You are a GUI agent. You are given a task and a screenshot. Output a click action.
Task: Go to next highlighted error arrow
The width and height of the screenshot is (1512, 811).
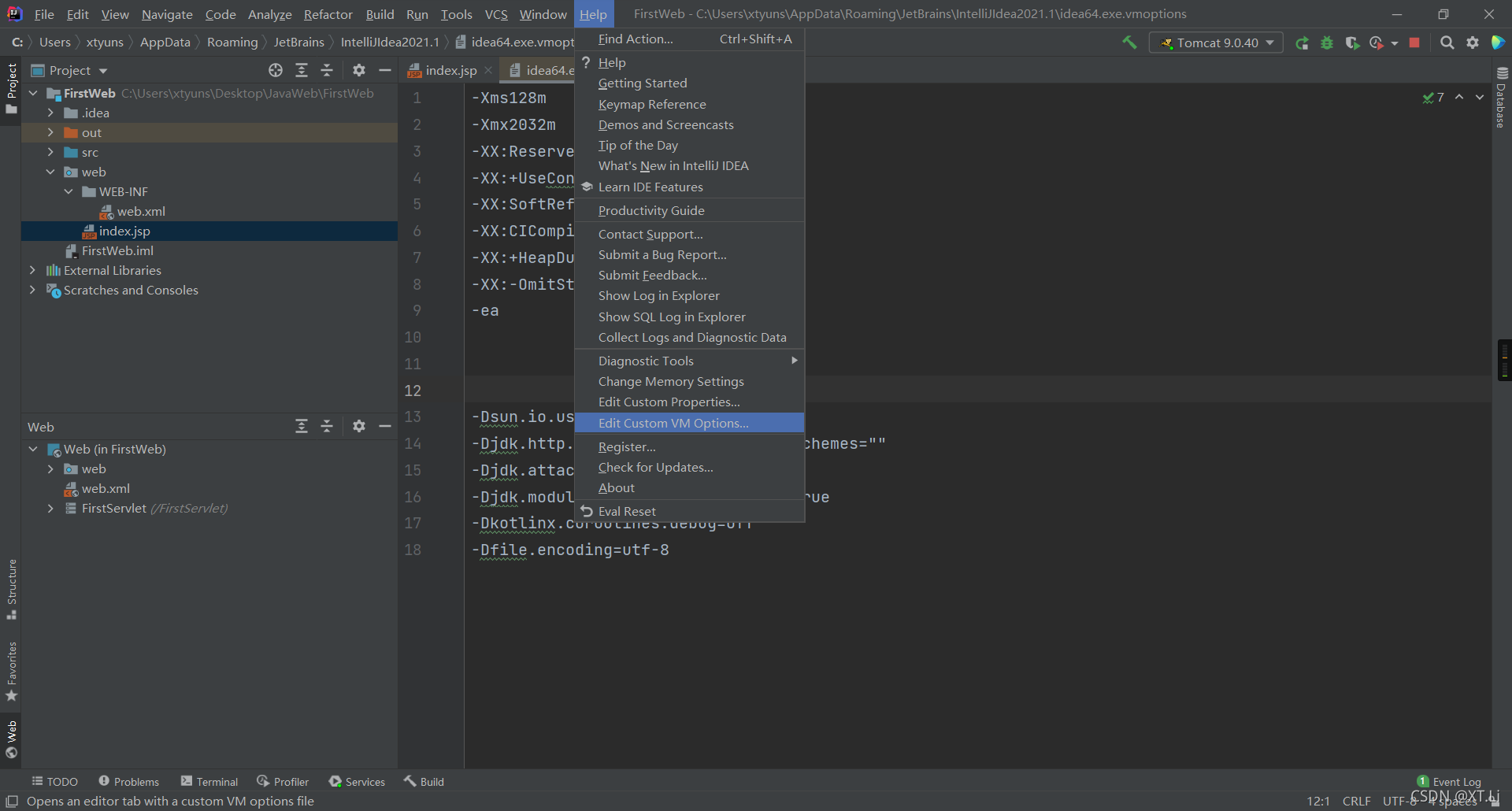[x=1480, y=97]
